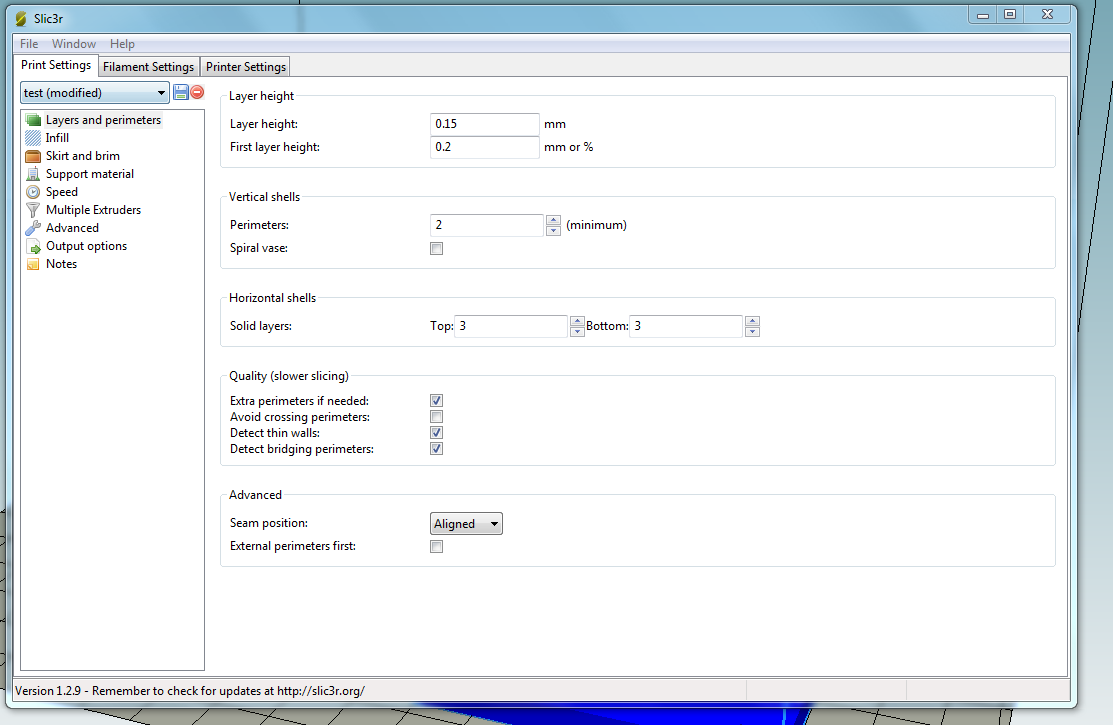Select Speed in the sidebar
This screenshot has height=725, width=1113.
click(x=62, y=192)
